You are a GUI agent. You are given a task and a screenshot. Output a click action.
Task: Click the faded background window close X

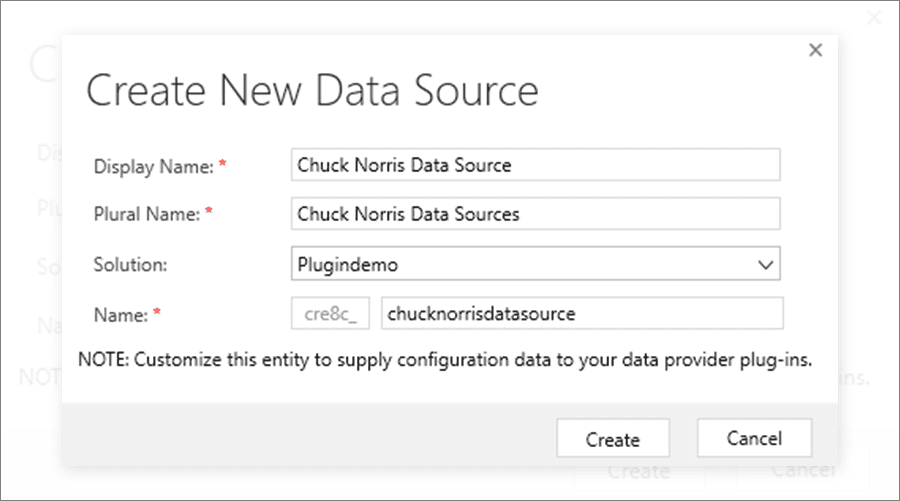point(873,18)
